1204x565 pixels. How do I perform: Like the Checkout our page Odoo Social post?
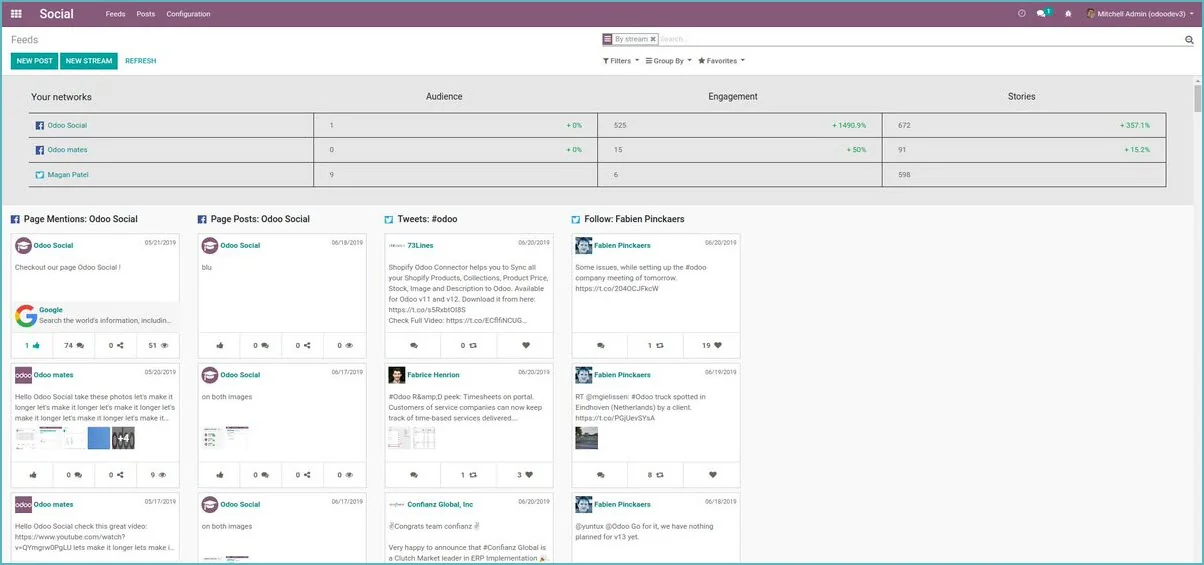tap(32, 345)
